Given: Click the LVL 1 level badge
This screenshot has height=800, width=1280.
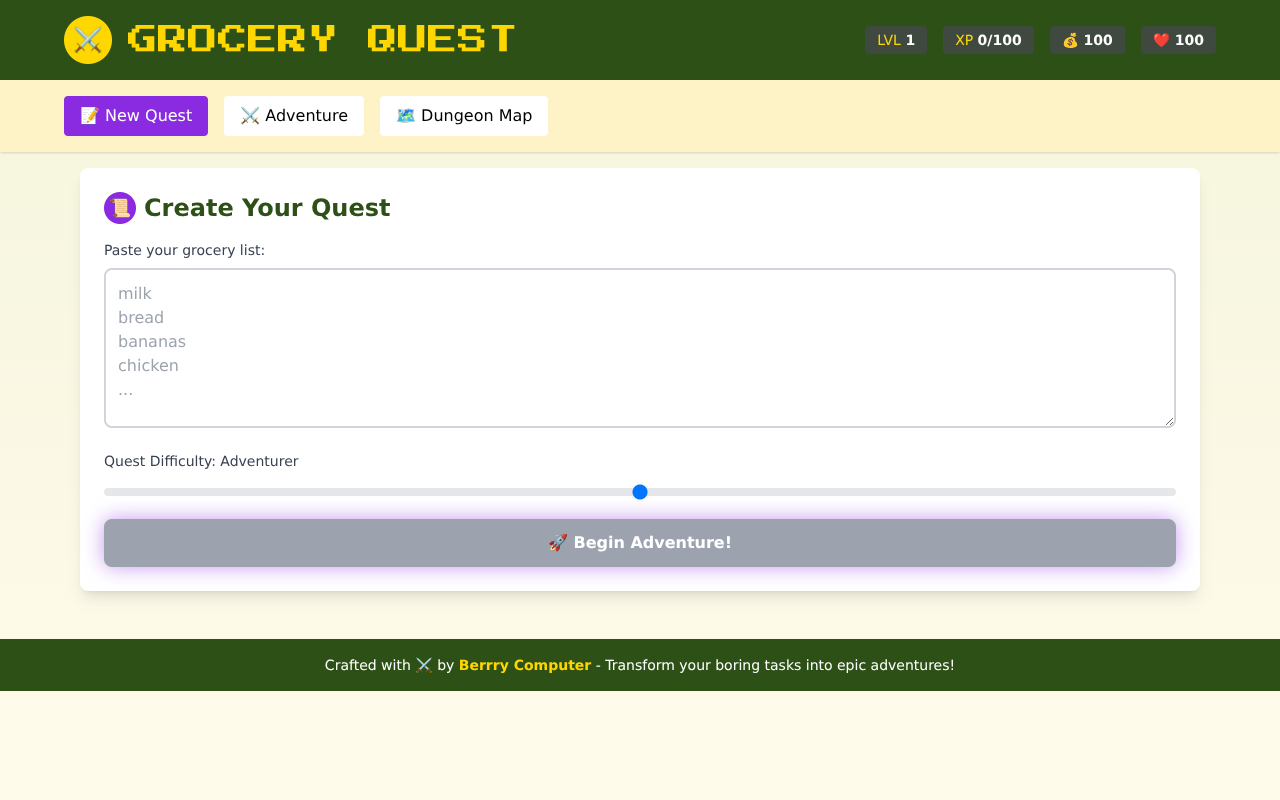Looking at the screenshot, I should pyautogui.click(x=896, y=40).
